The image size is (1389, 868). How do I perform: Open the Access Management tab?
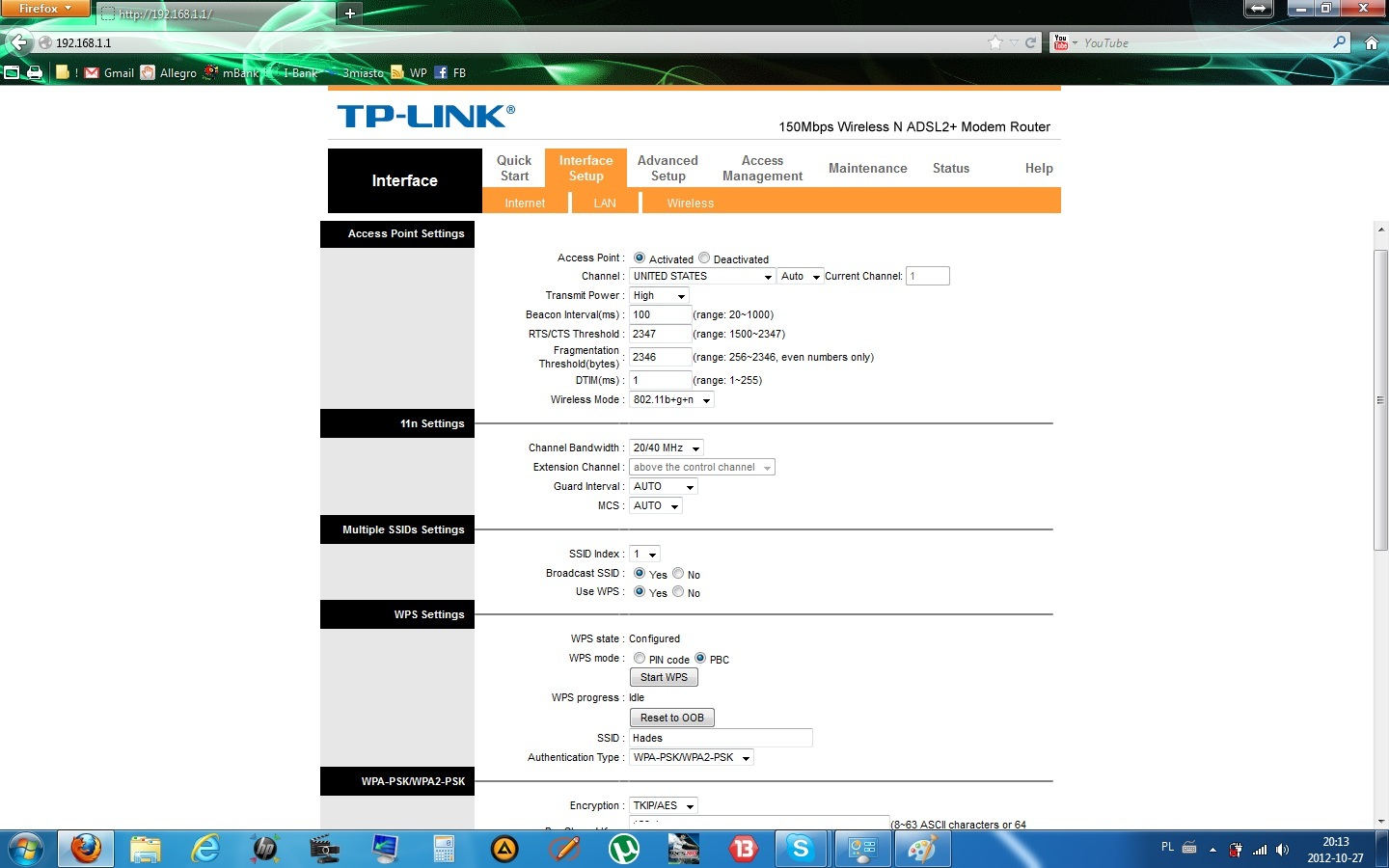point(762,168)
